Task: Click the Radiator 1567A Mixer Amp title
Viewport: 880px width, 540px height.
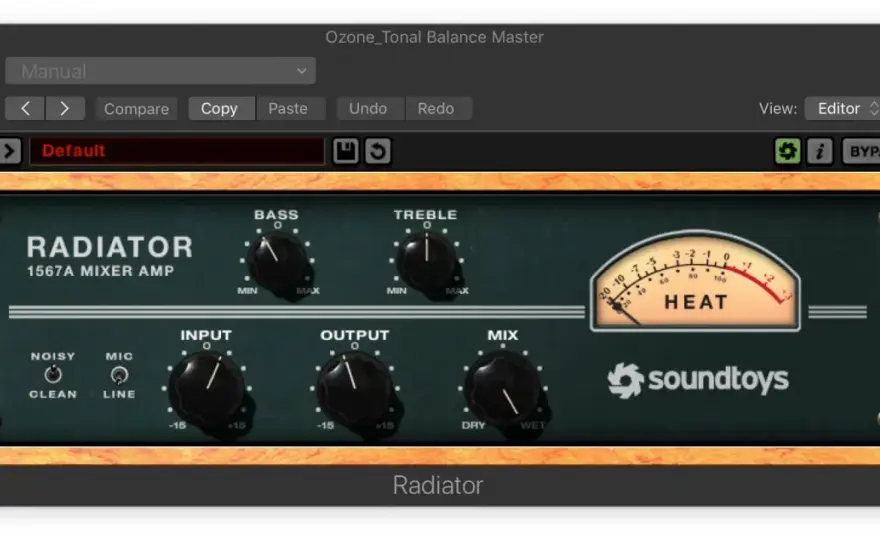Action: 110,256
